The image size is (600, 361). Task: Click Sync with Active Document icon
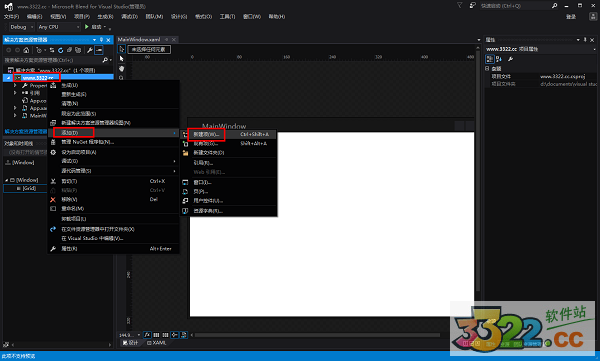(52, 50)
